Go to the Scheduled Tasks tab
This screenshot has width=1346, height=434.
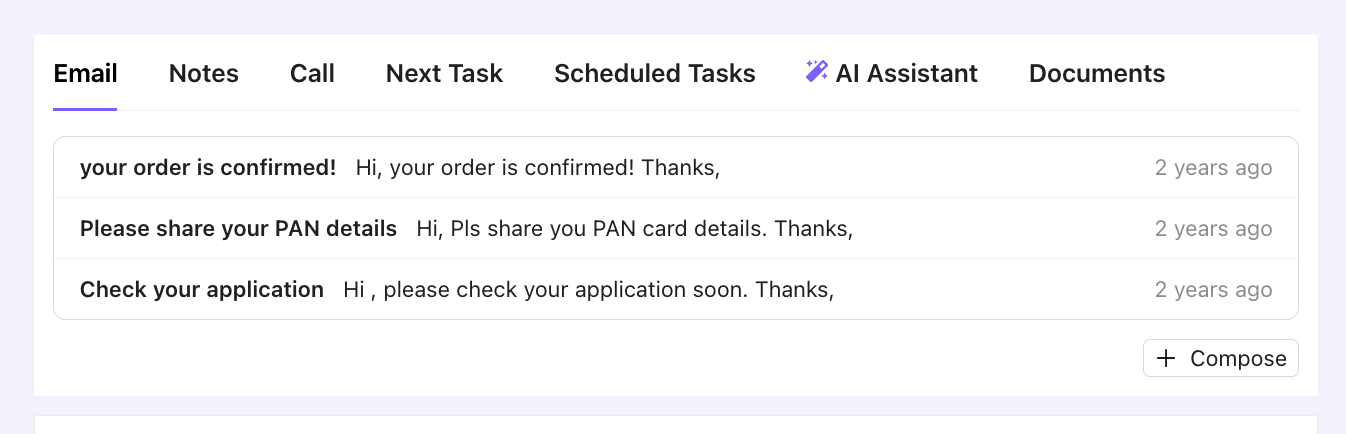coord(655,74)
